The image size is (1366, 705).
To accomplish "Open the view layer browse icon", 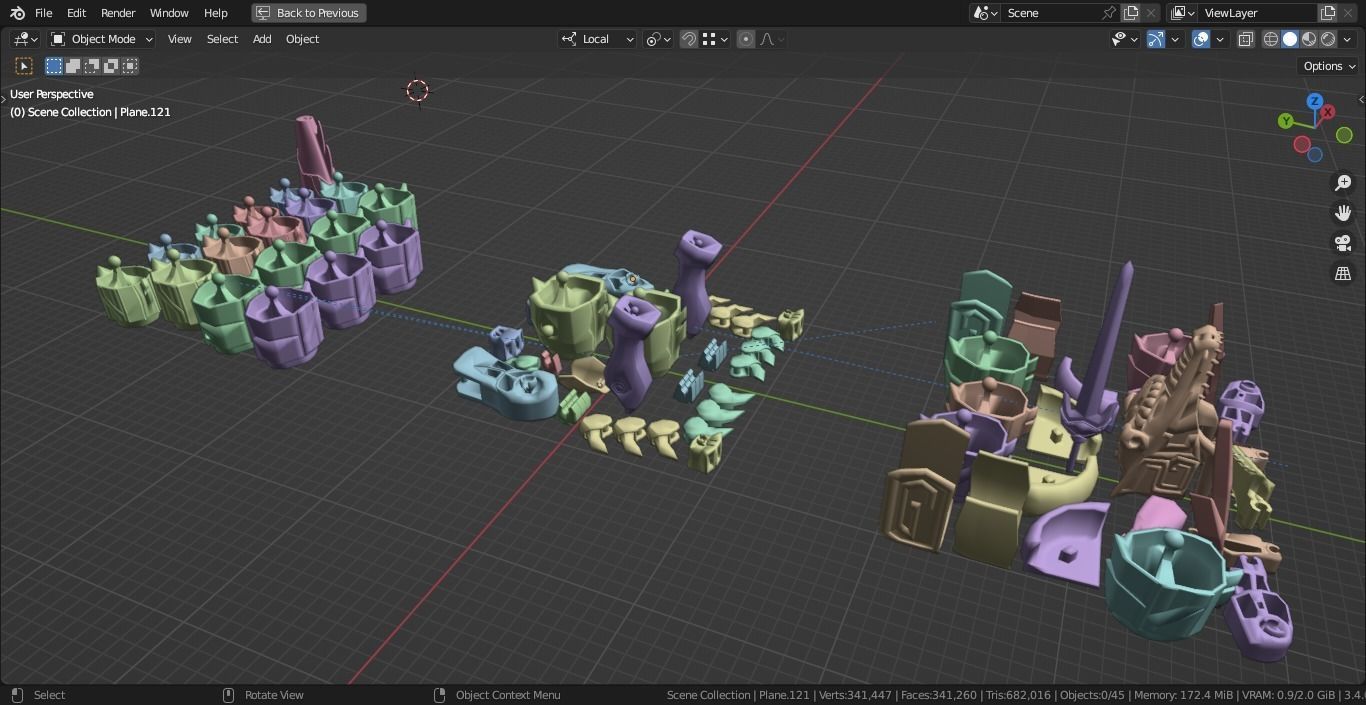I will coord(1183,13).
